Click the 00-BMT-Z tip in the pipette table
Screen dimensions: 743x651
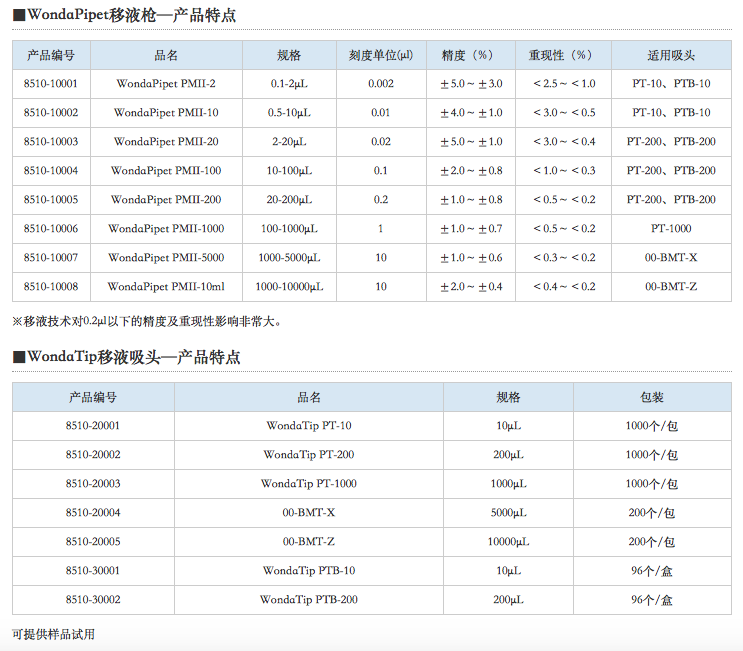pyautogui.click(x=671, y=287)
